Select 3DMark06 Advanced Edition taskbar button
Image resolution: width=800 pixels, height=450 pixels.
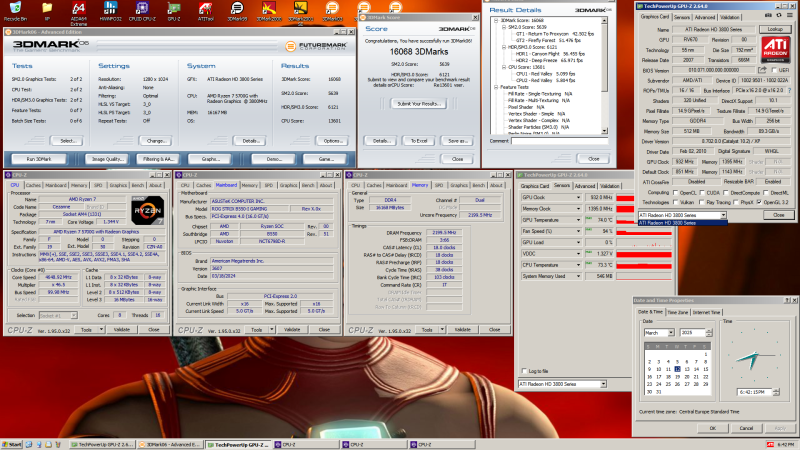pos(169,445)
